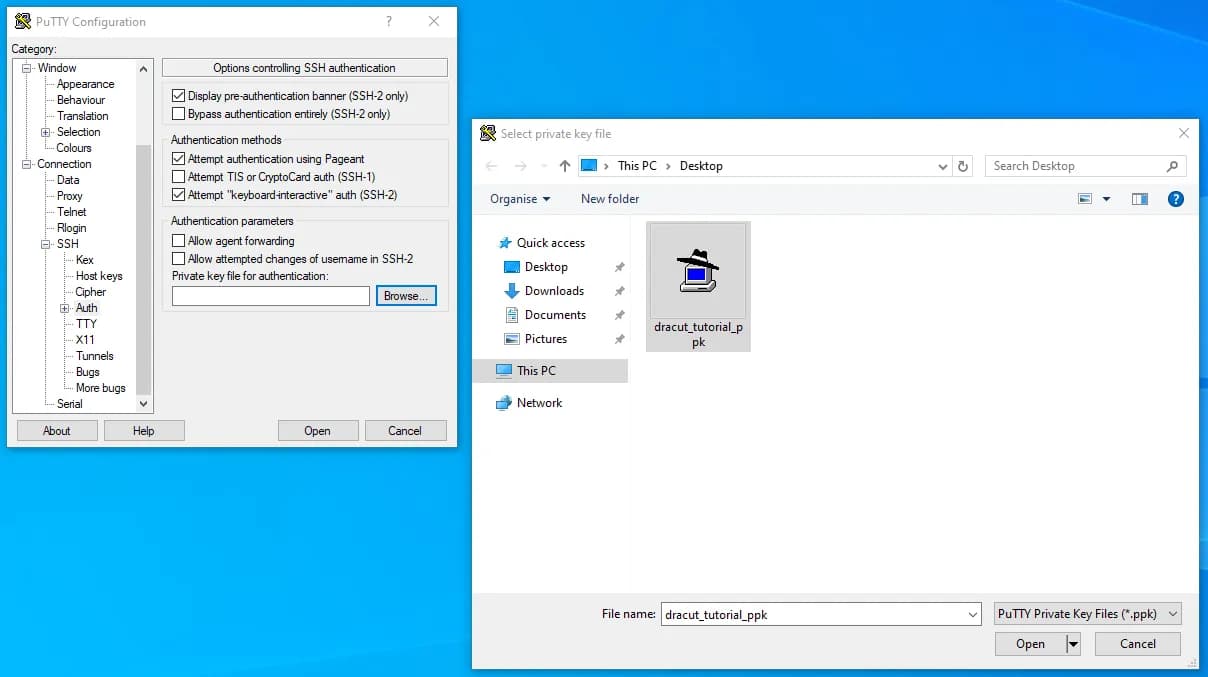Collapse the Window tree node
This screenshot has height=677, width=1208.
27,68
